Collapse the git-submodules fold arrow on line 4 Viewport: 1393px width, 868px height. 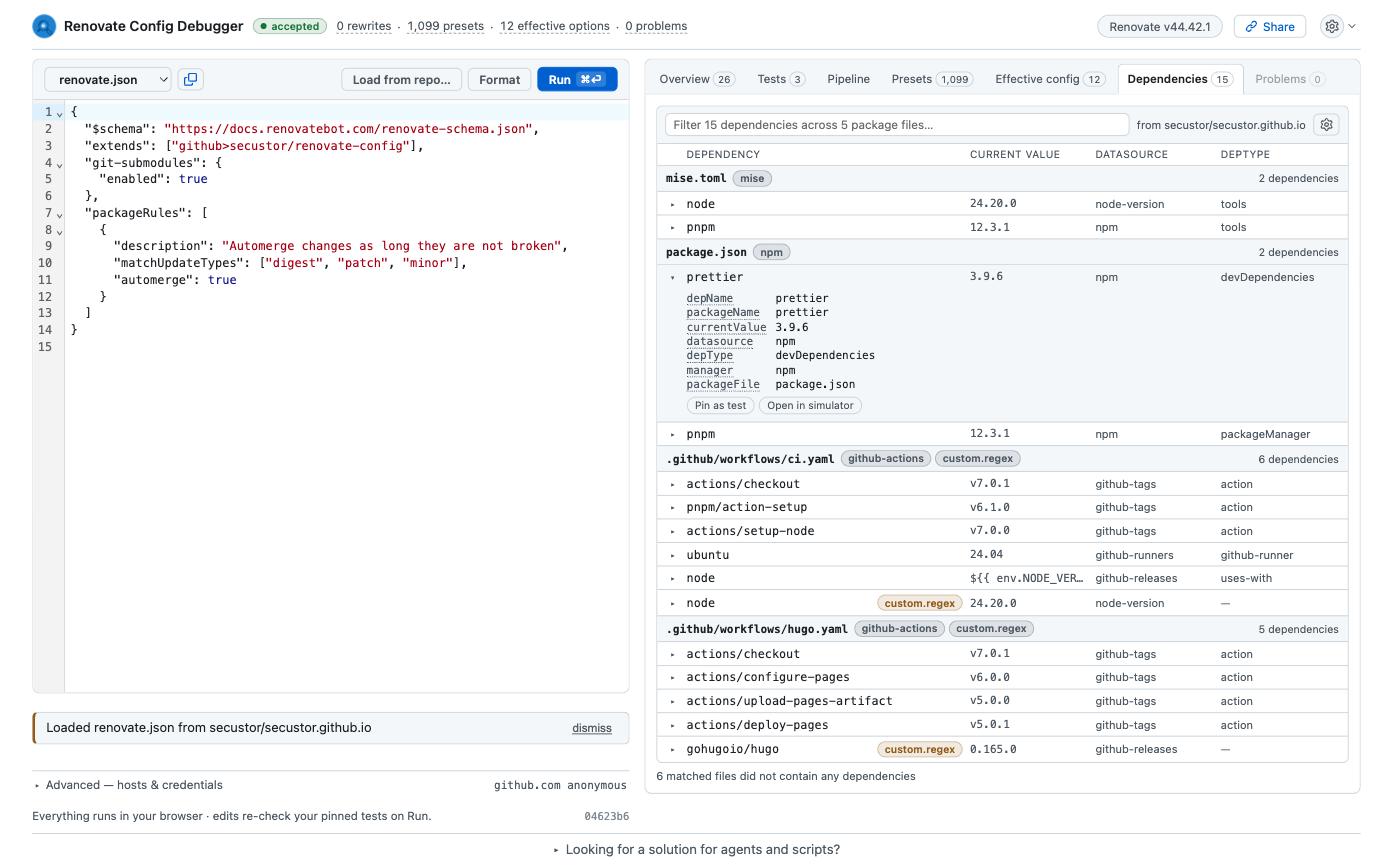59,163
